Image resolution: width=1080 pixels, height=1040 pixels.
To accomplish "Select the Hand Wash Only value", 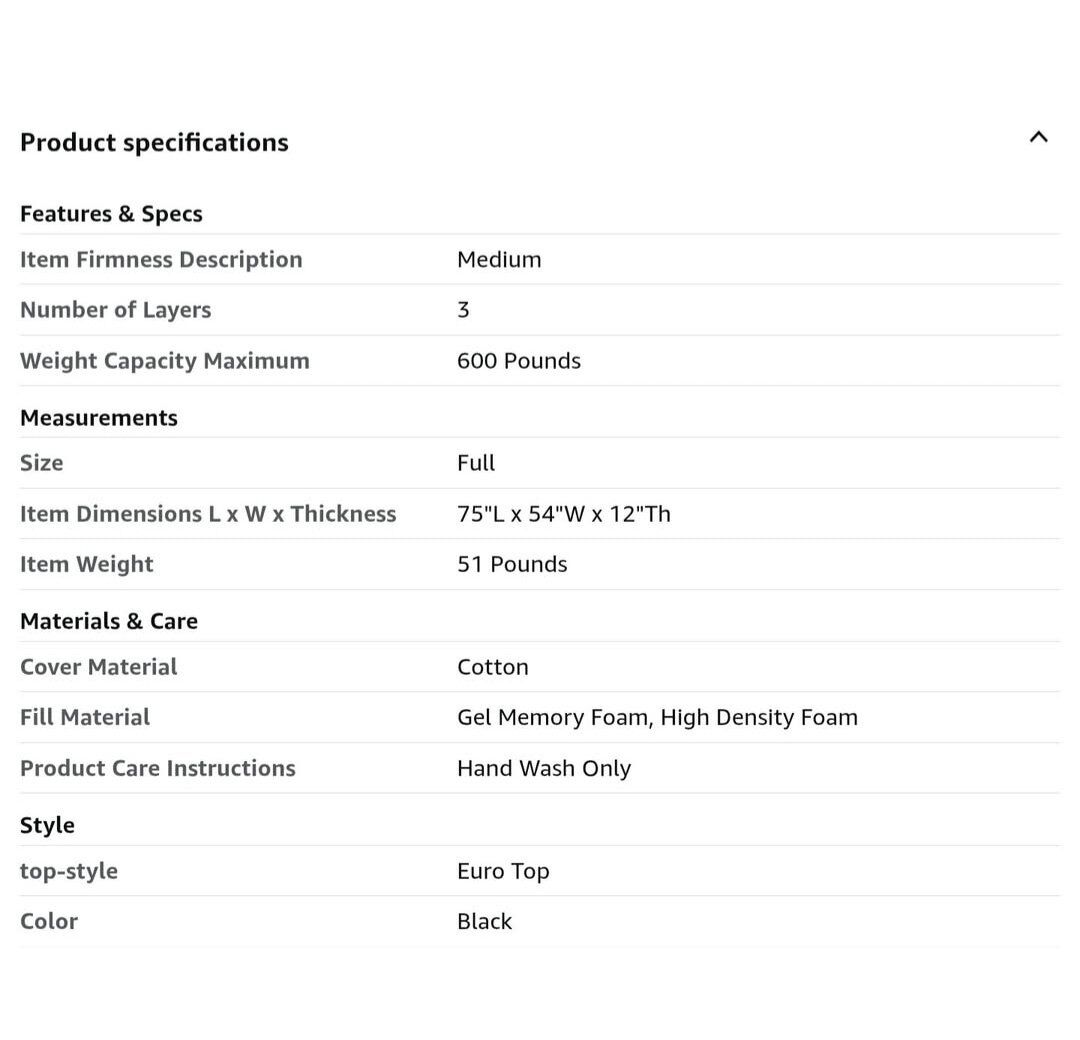I will coord(543,769).
